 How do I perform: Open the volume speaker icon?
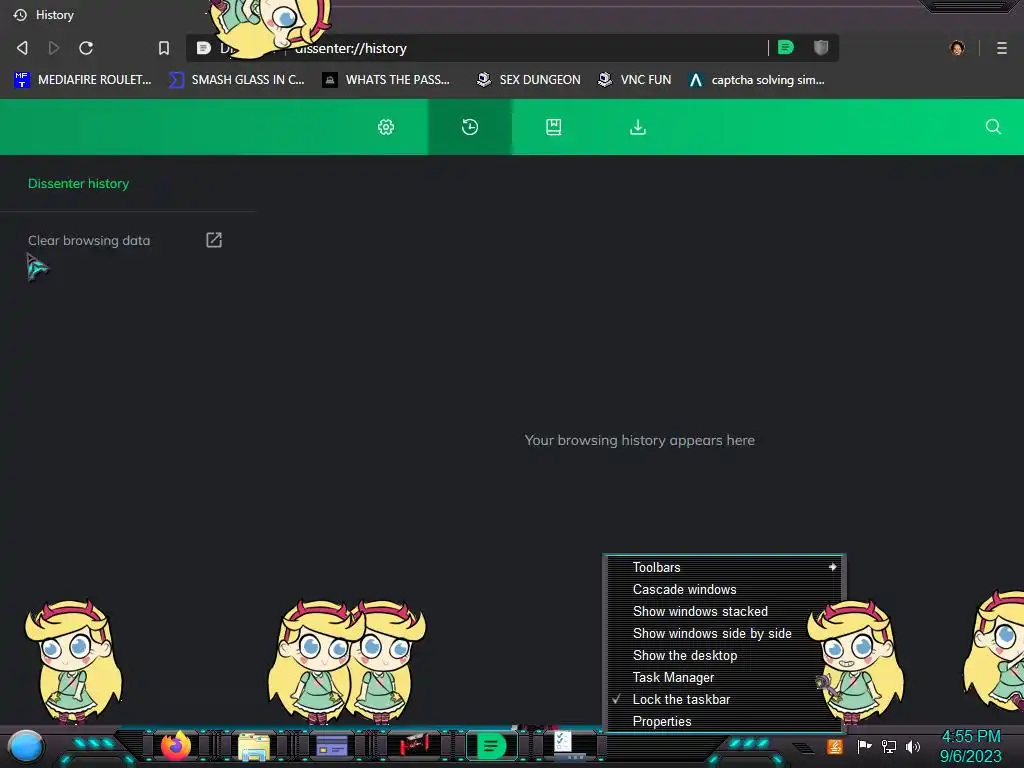click(913, 746)
